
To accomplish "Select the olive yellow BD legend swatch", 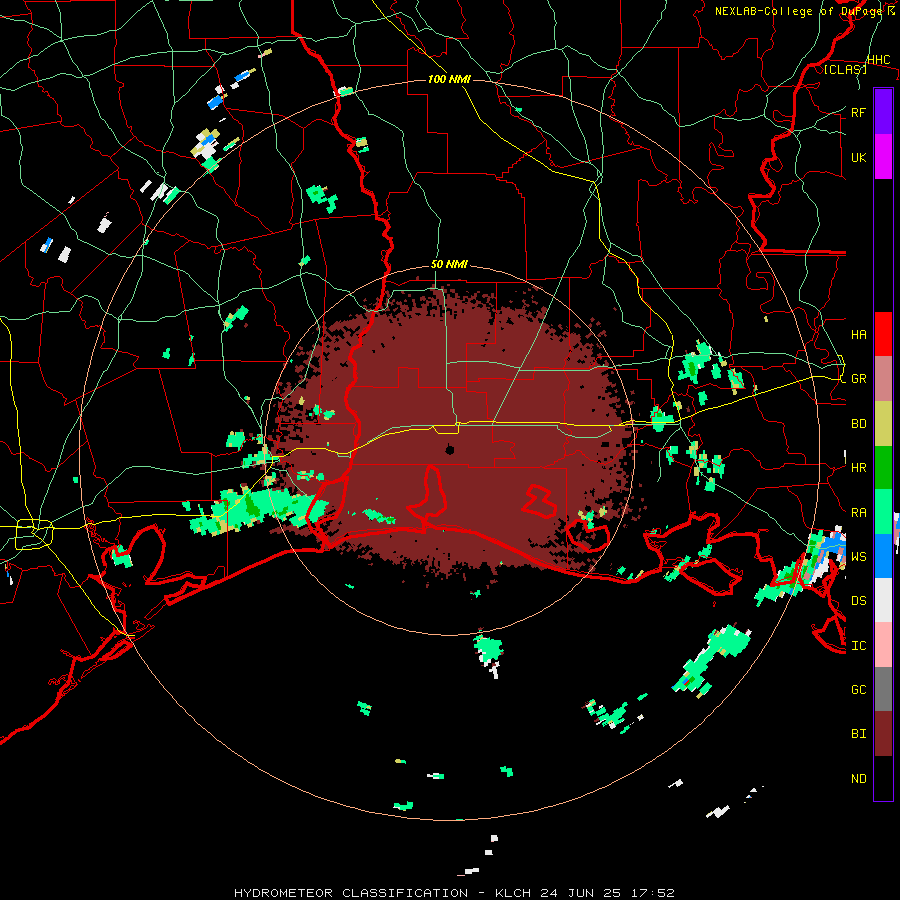I will [883, 424].
